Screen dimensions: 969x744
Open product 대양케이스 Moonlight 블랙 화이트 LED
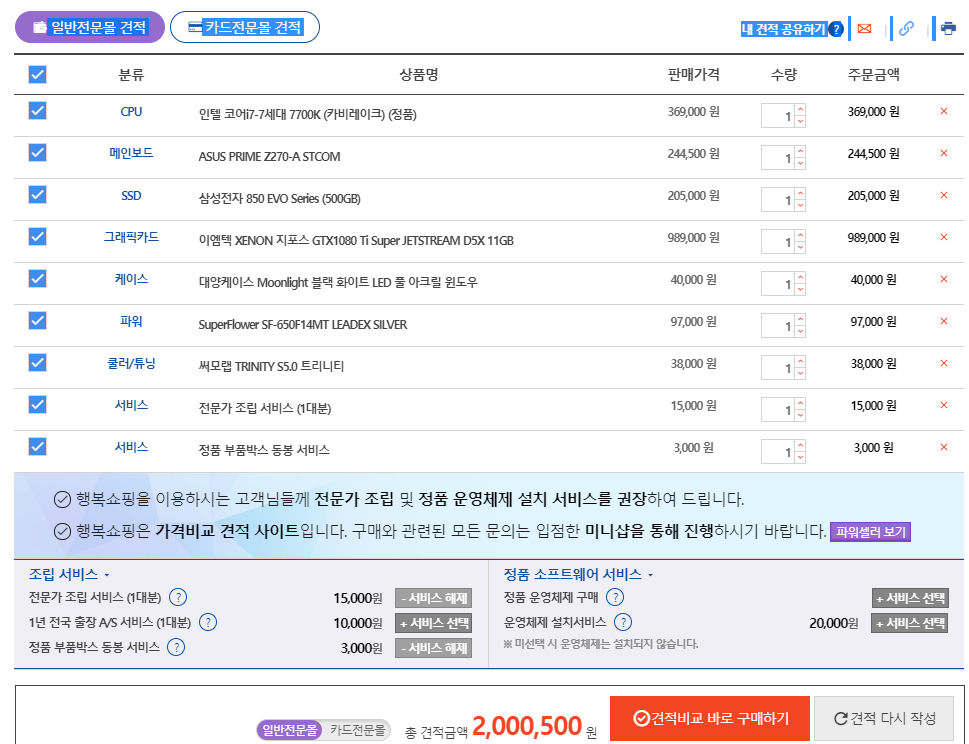(x=337, y=282)
